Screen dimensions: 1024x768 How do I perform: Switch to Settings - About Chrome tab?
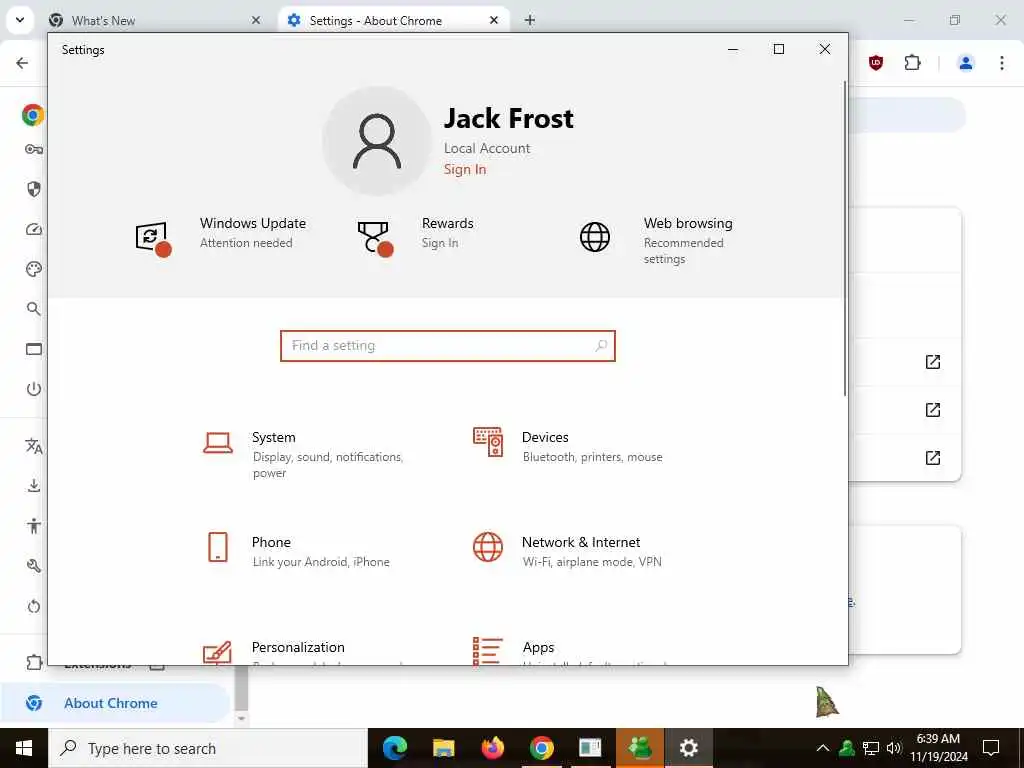click(x=394, y=21)
